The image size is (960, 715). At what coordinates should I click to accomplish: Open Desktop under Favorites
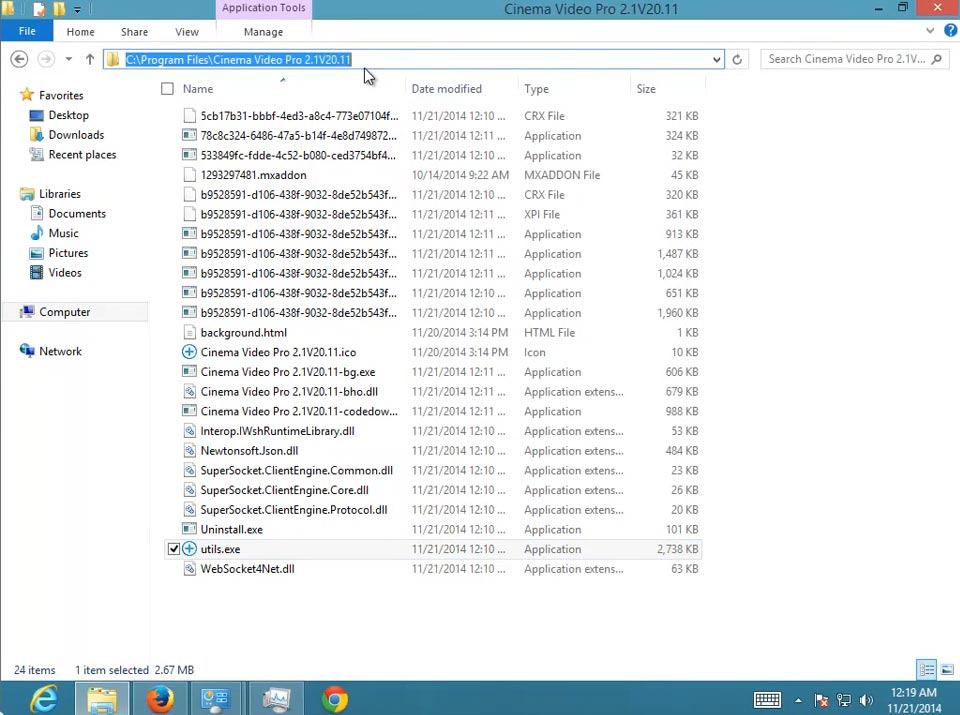pyautogui.click(x=69, y=115)
